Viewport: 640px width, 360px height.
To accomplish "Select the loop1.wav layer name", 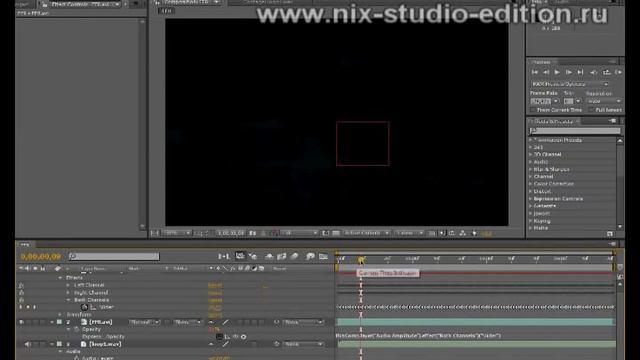I will (105, 344).
